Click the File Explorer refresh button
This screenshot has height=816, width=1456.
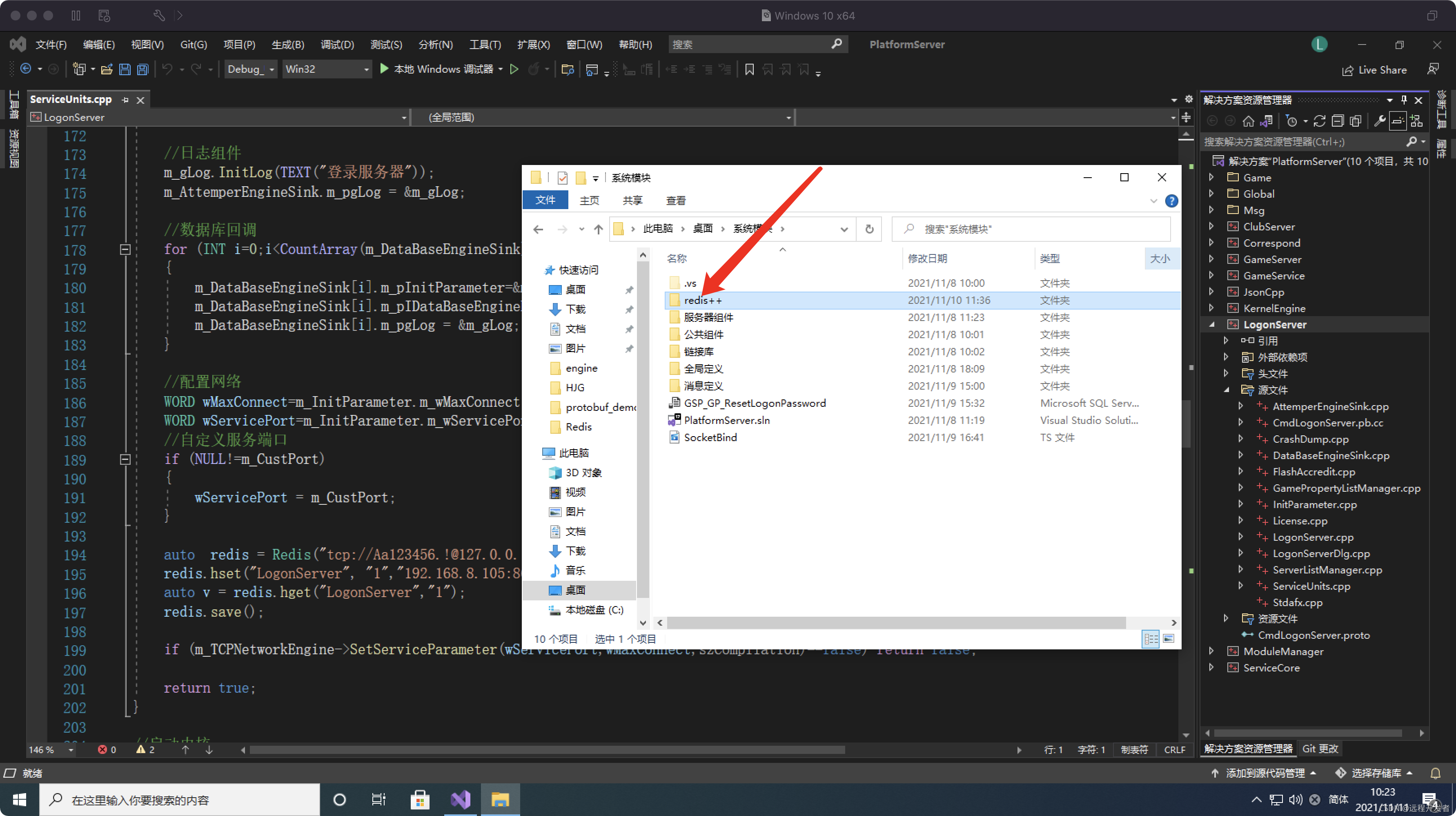point(869,229)
